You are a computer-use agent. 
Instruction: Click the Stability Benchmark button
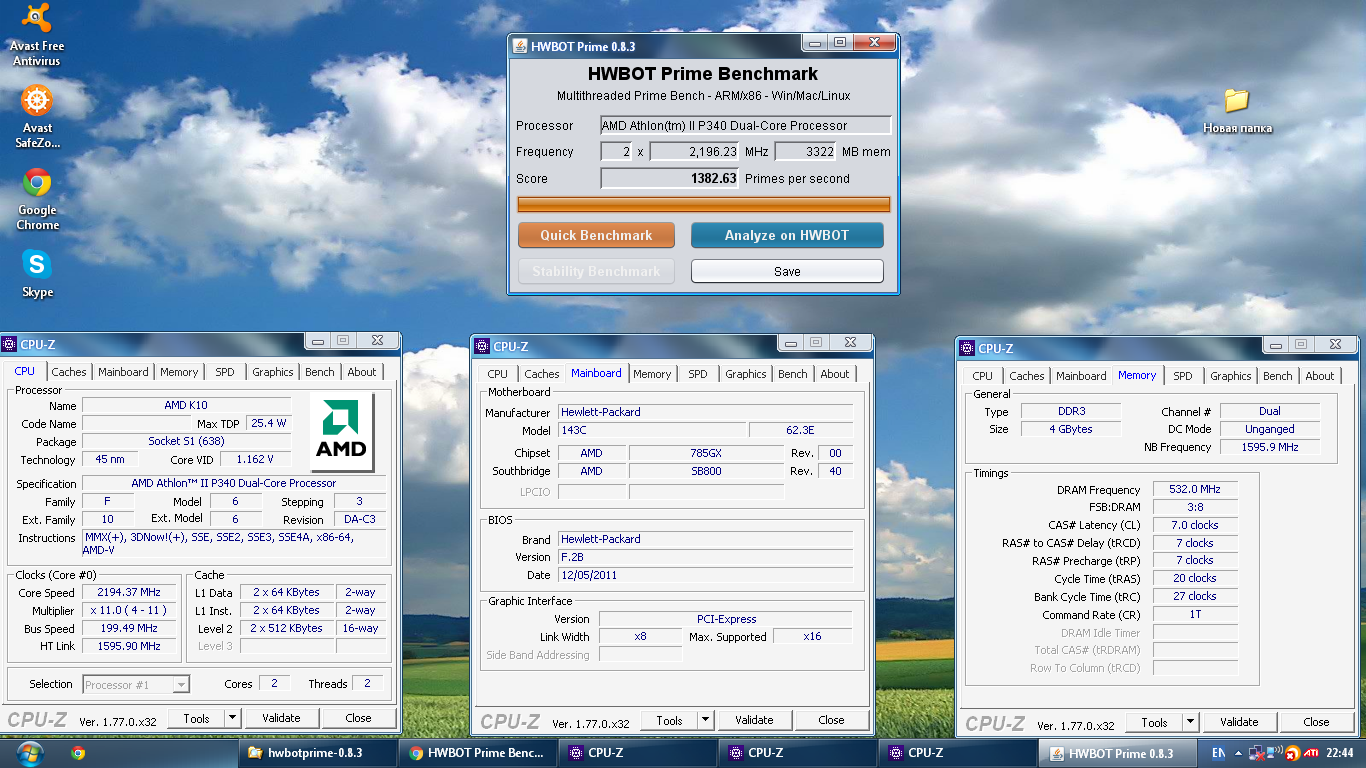[596, 271]
